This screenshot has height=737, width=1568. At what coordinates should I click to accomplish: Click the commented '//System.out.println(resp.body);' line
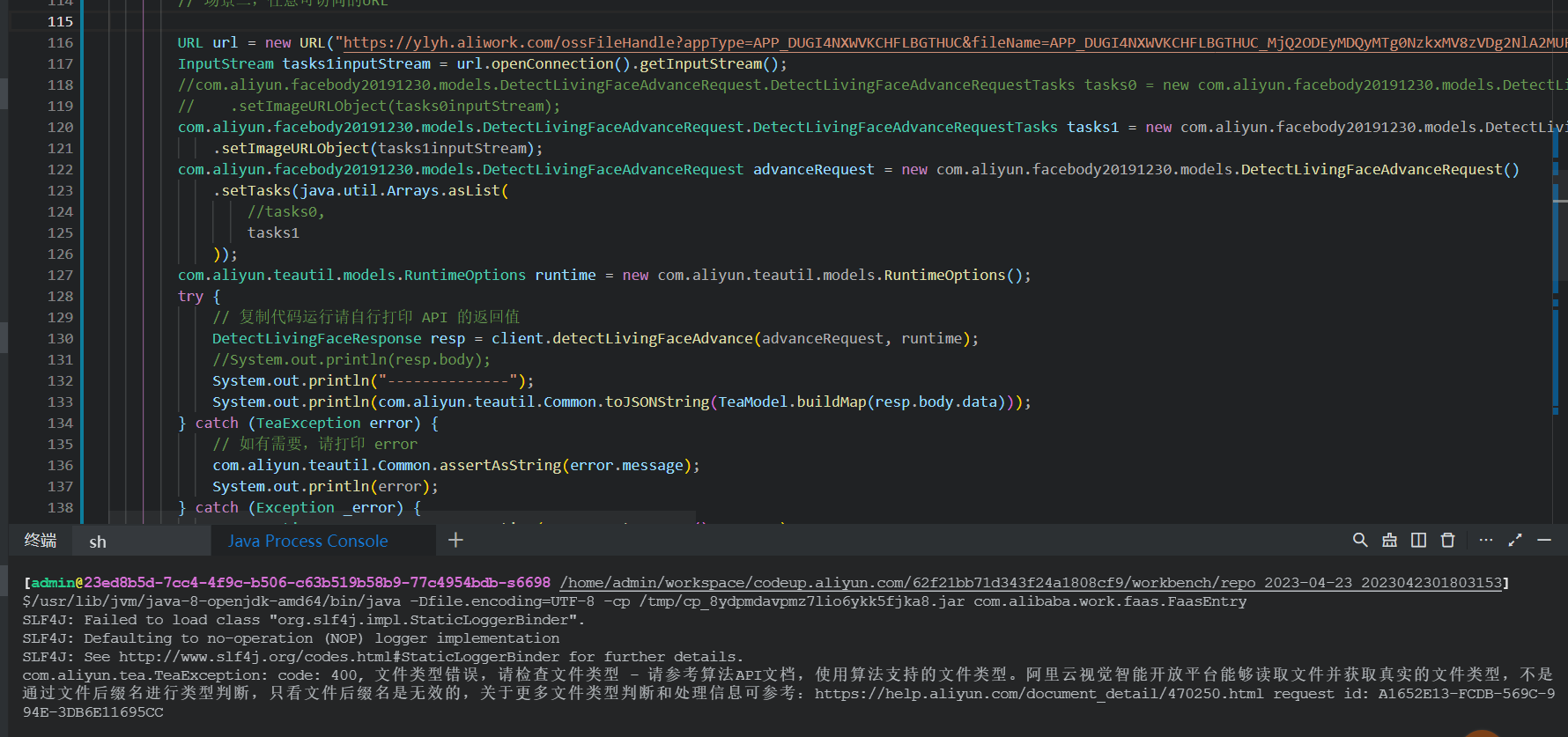(351, 360)
